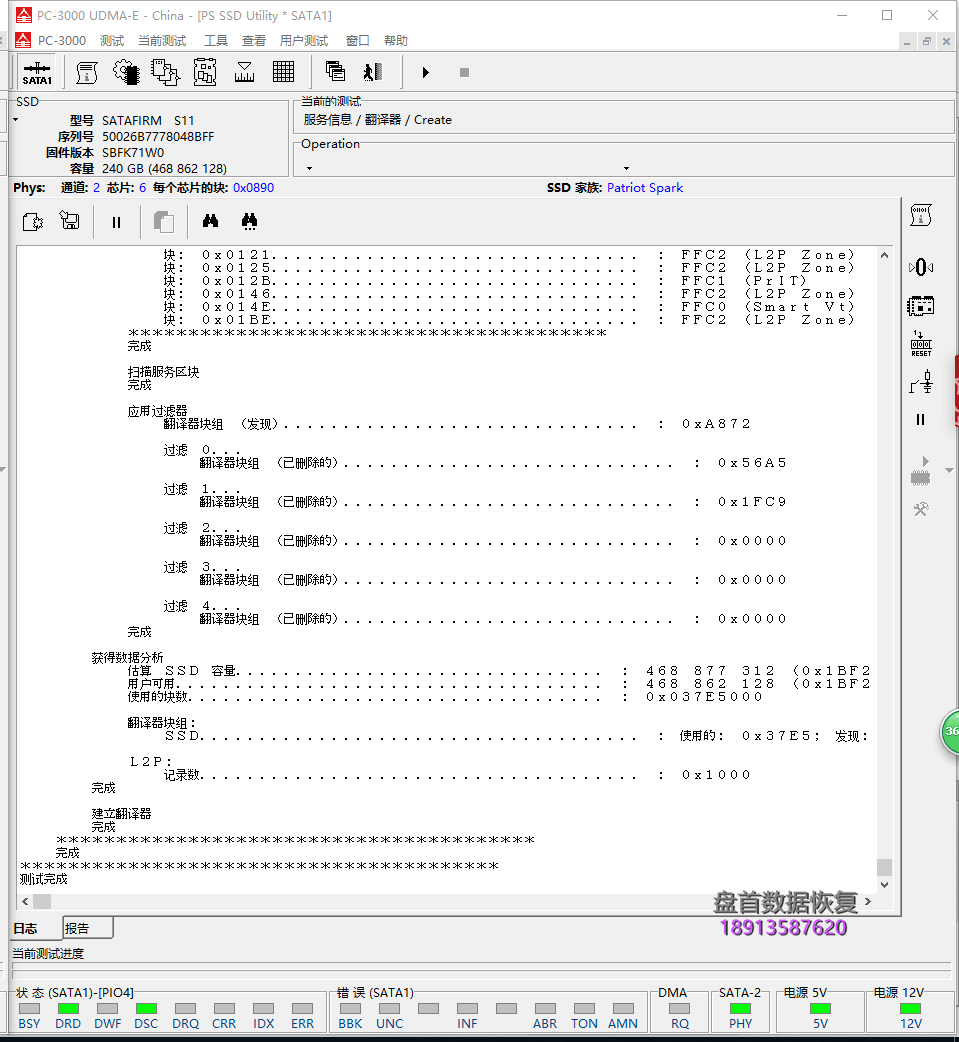Click the 0x0890 blocks per chip value
The height and width of the screenshot is (1042, 959).
point(253,188)
